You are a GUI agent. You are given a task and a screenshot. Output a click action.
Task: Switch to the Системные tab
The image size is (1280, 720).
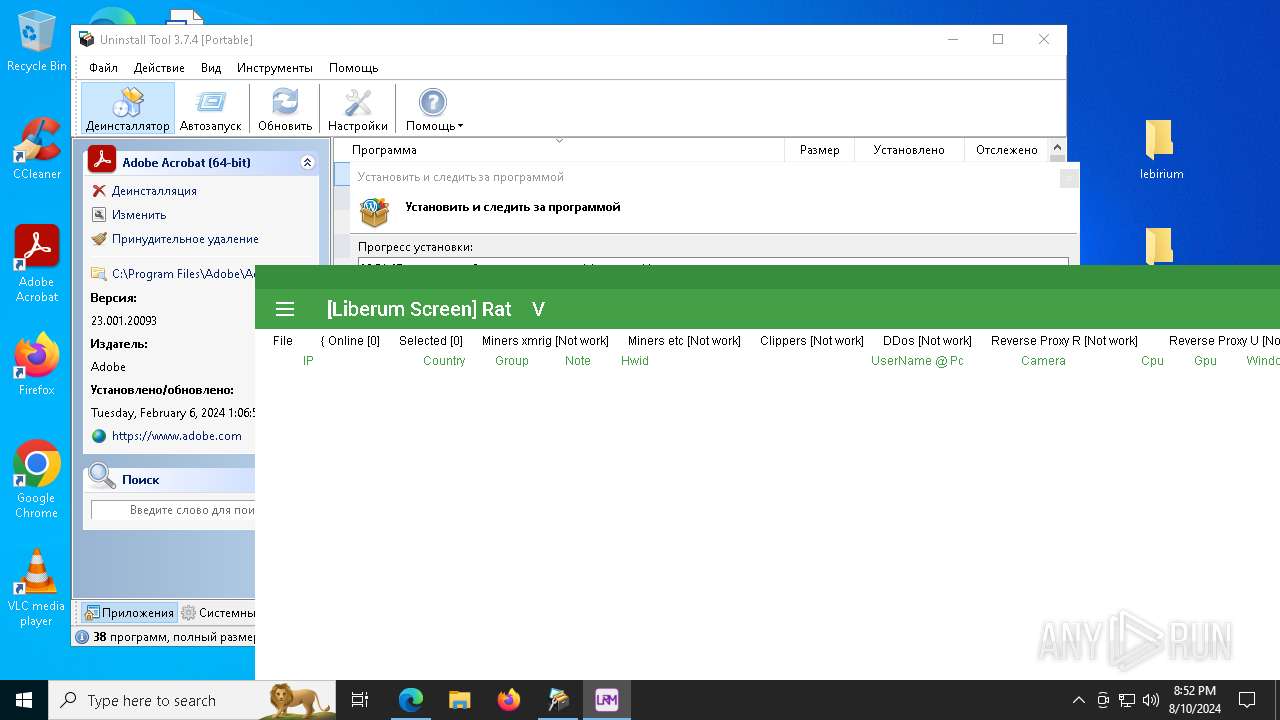pyautogui.click(x=217, y=613)
